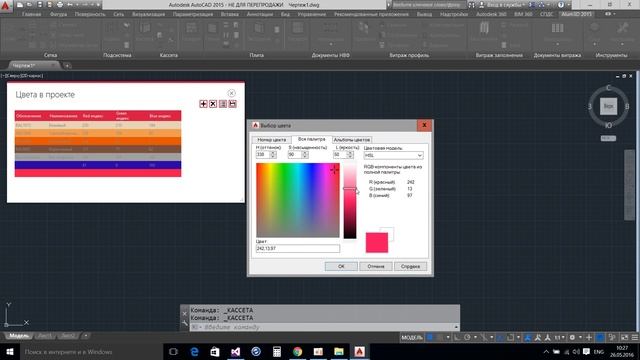Toggle the grid display status icon
The height and width of the screenshot is (360, 640).
click(430, 337)
